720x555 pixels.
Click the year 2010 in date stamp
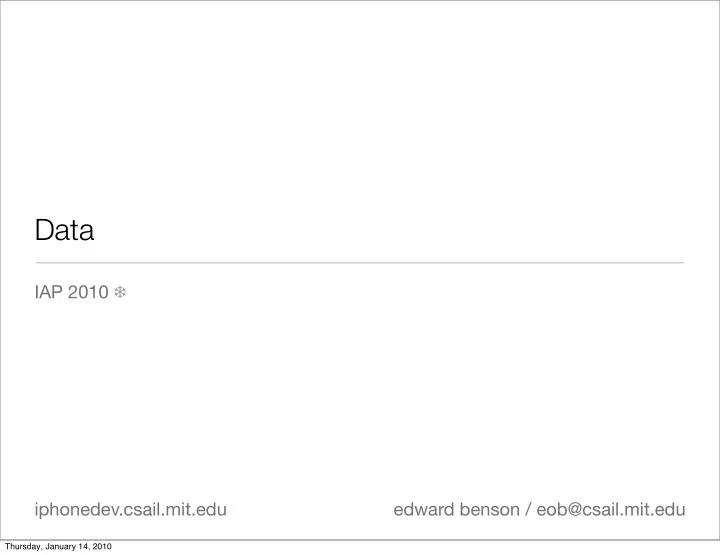point(102,546)
